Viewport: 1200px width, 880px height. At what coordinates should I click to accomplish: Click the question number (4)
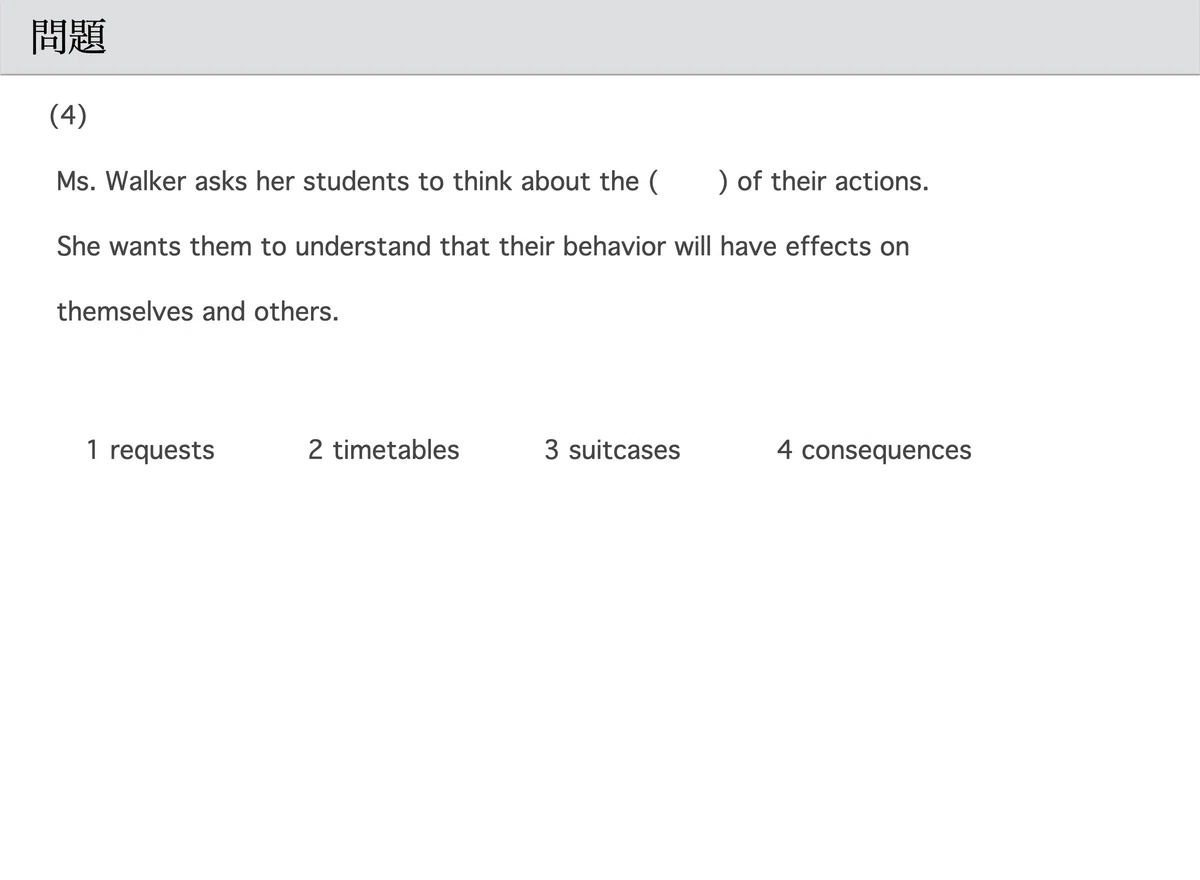[x=68, y=116]
